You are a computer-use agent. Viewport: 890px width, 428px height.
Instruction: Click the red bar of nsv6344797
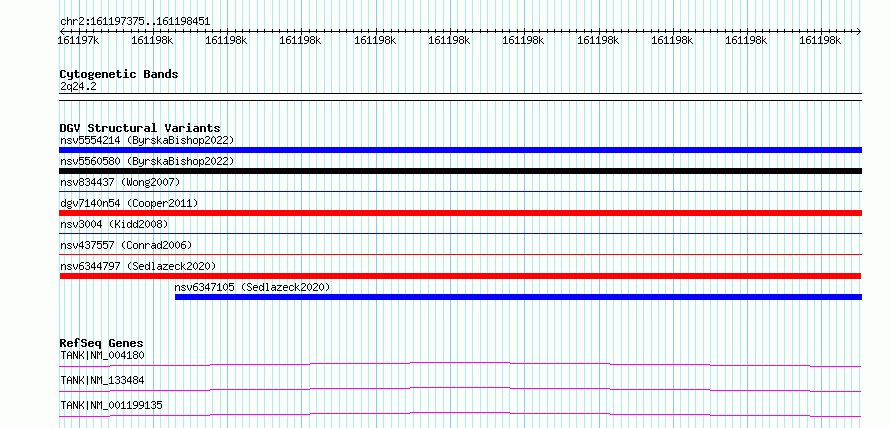(x=460, y=276)
